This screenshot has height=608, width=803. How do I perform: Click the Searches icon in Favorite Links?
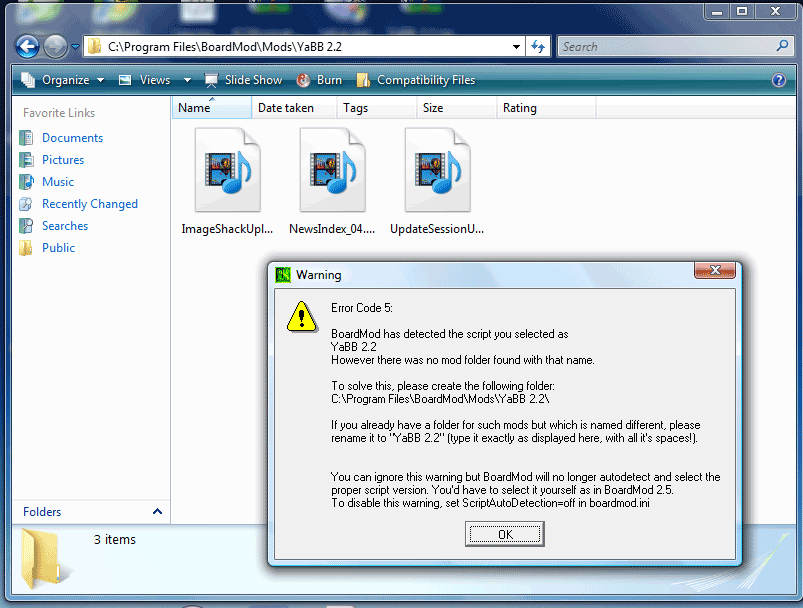click(26, 226)
